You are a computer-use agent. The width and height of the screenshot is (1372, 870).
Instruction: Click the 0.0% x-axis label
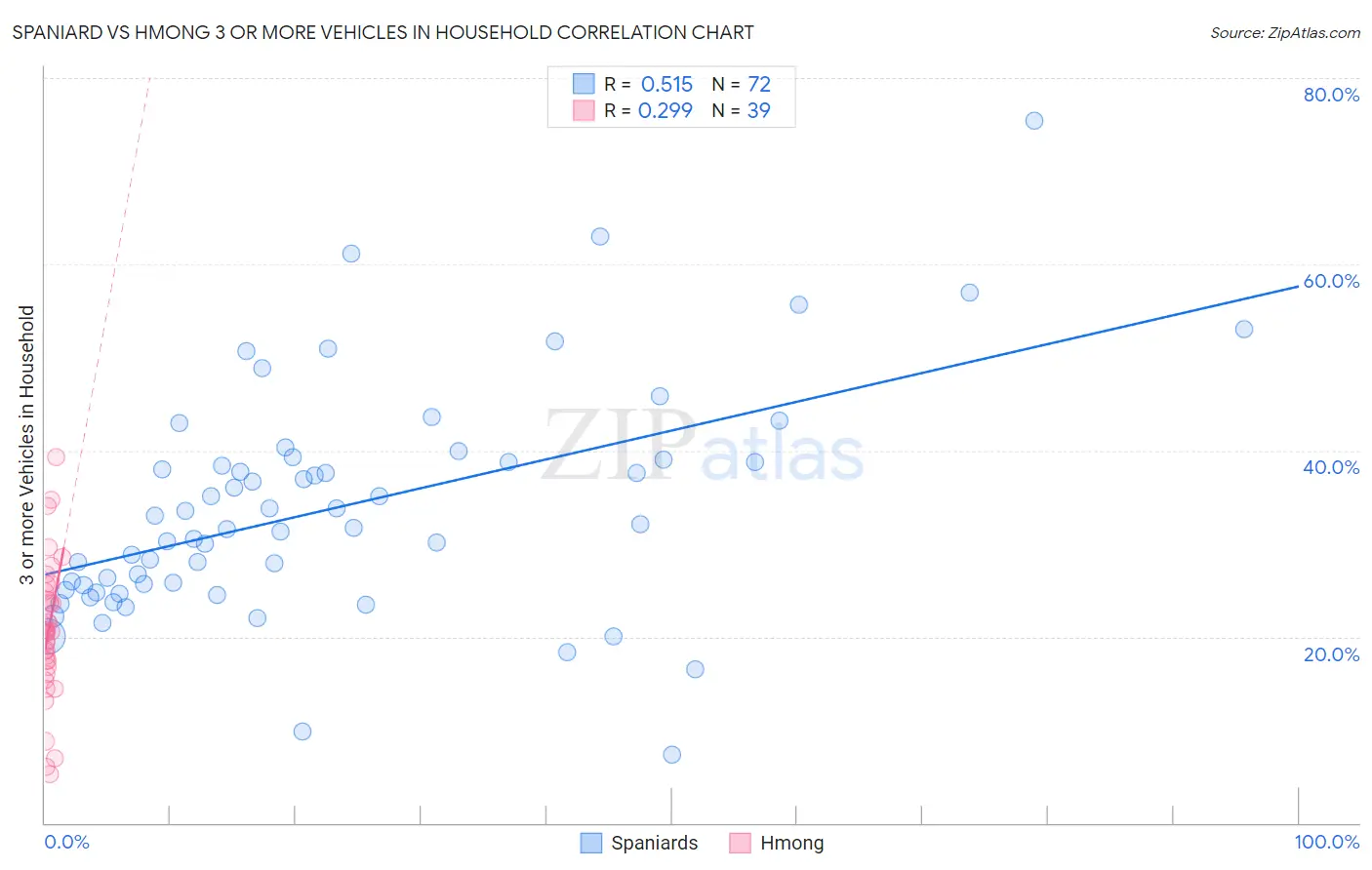click(66, 842)
